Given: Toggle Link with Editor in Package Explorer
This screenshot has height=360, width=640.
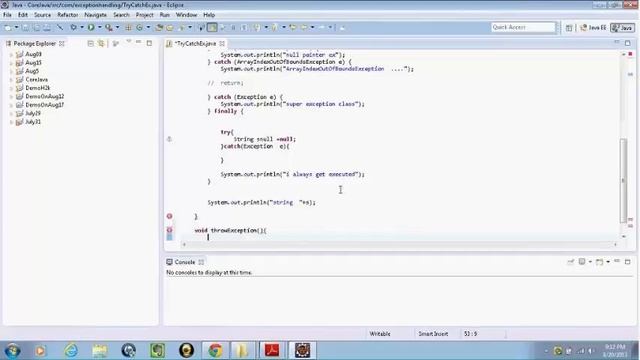Looking at the screenshot, I should pyautogui.click(x=101, y=43).
